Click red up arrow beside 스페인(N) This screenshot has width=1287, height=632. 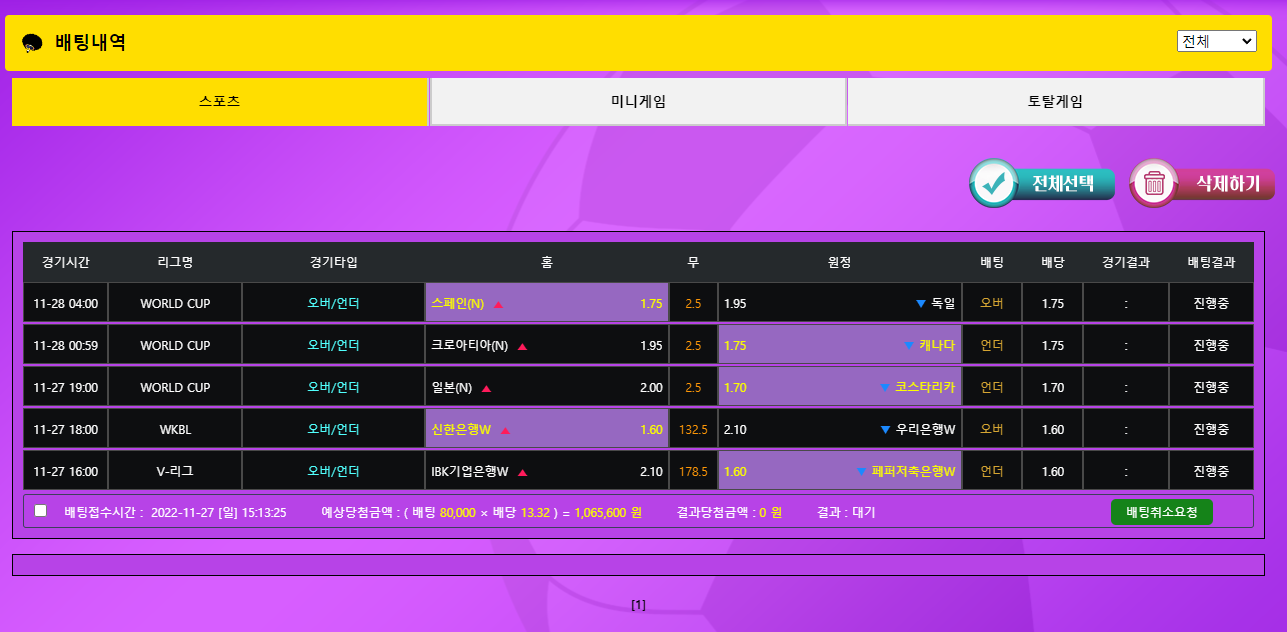[x=498, y=304]
